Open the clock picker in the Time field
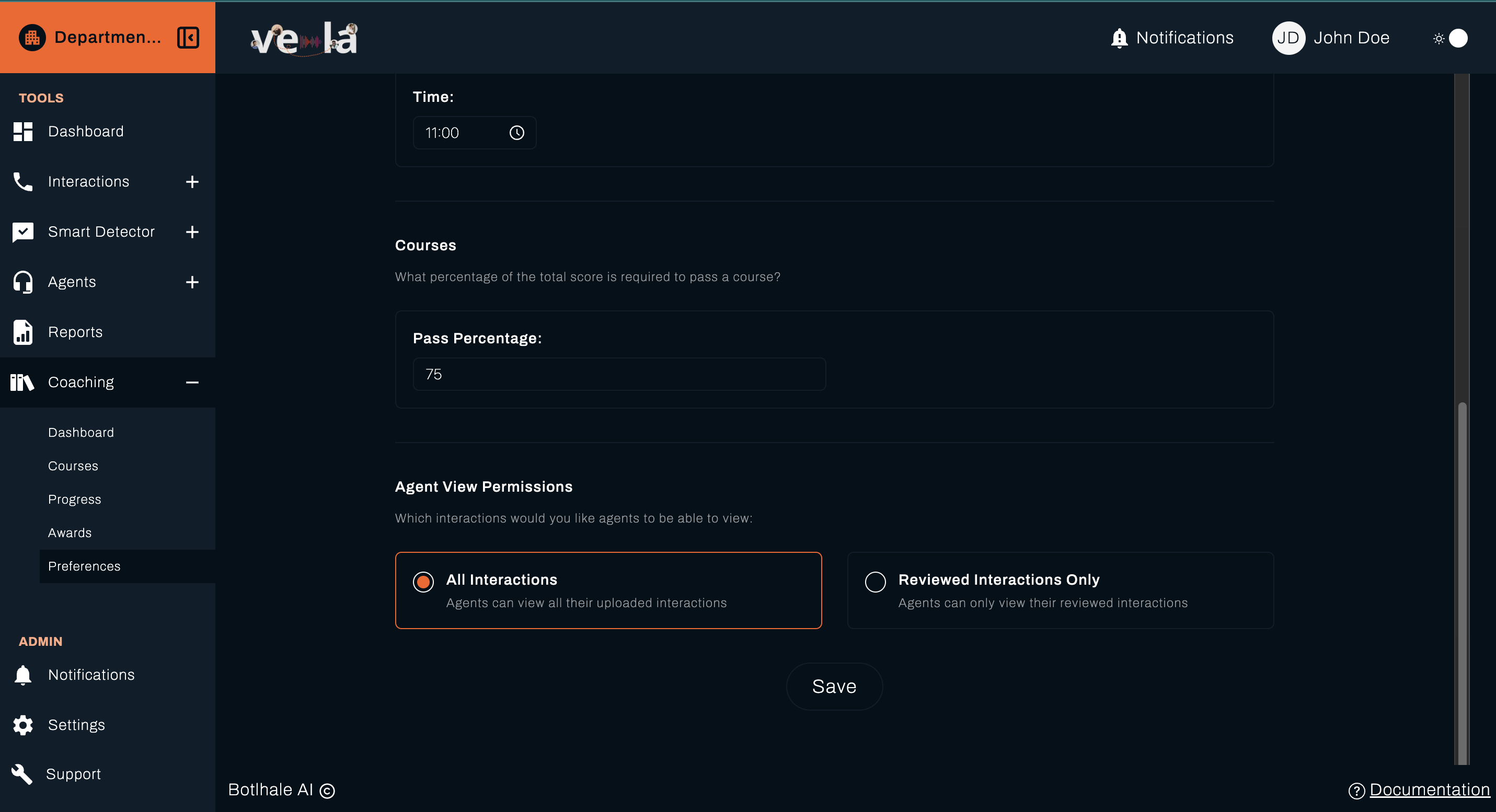The image size is (1496, 812). [x=516, y=133]
